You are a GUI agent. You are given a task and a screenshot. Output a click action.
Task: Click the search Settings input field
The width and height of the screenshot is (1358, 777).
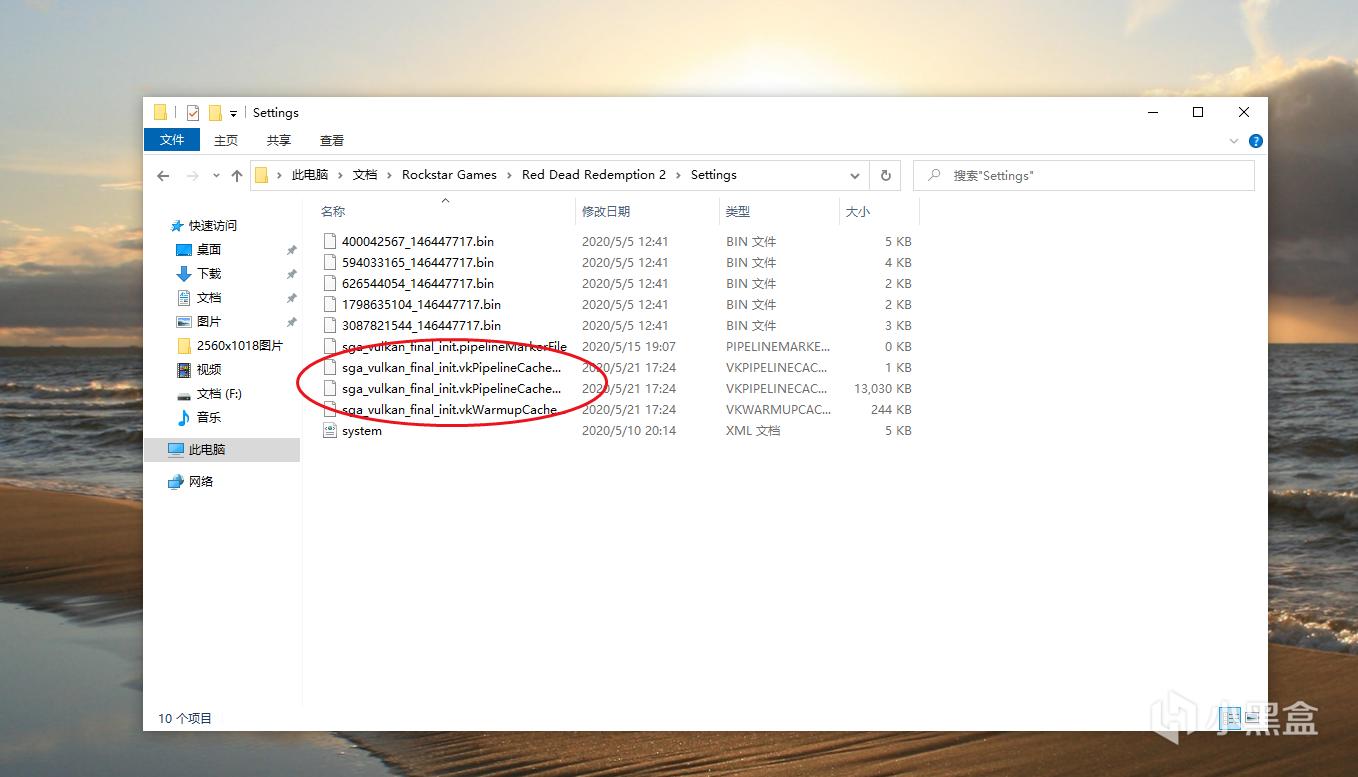(1084, 175)
